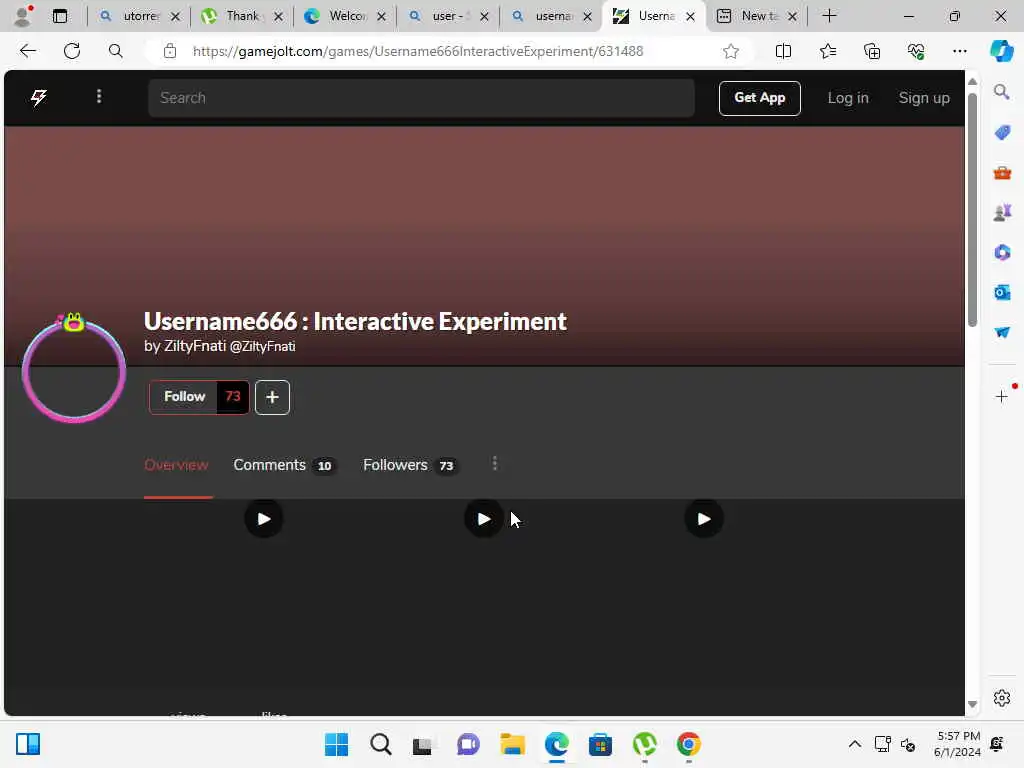Close the Username666 tab
Viewport: 1024px width, 768px height.
click(x=690, y=17)
